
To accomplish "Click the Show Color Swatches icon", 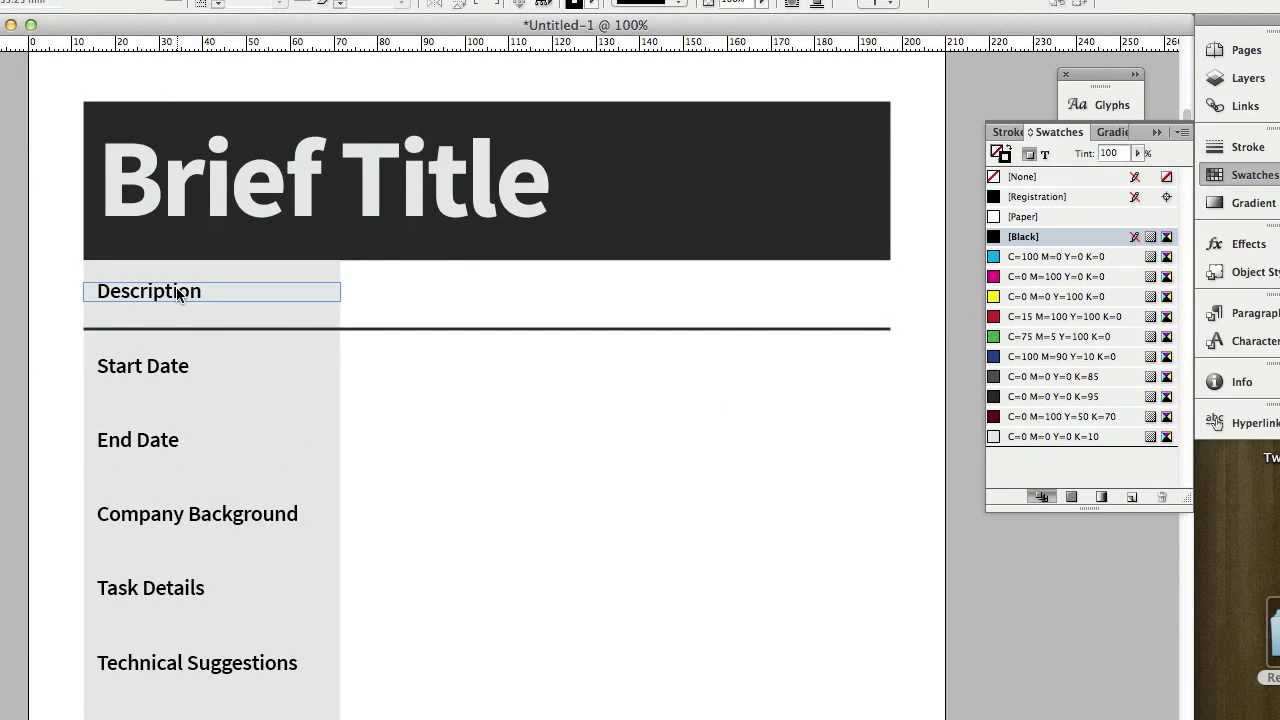I will [x=1071, y=497].
